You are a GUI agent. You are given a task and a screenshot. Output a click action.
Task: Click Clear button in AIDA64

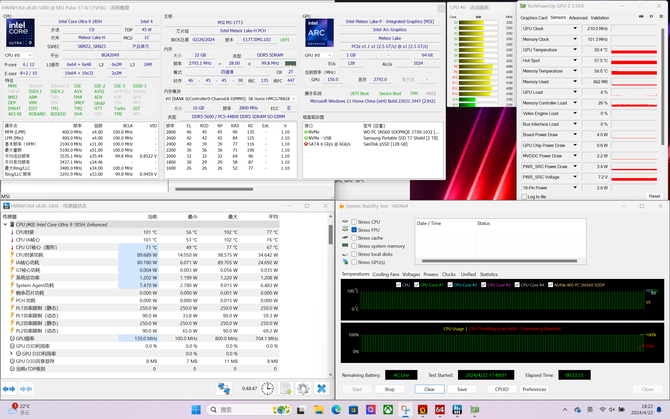[429, 389]
